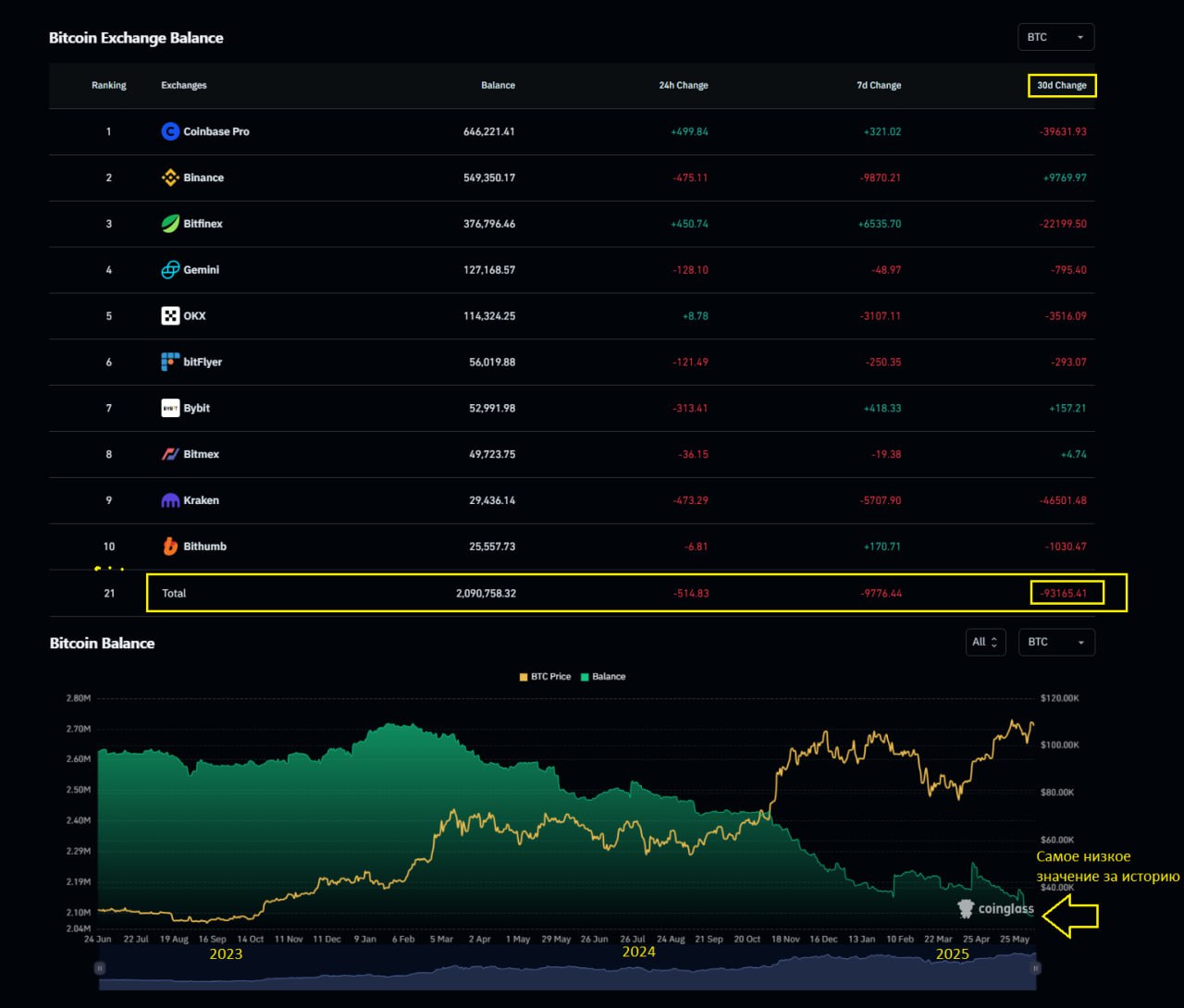Click the OKX exchange logo
Viewport: 1184px width, 1008px height.
point(170,316)
